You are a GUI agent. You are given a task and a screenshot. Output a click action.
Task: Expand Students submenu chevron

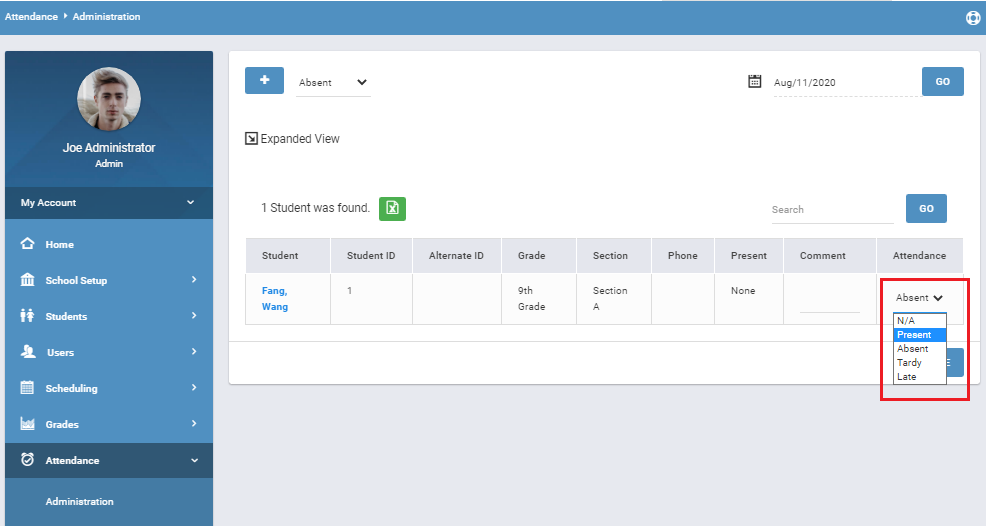click(x=194, y=315)
